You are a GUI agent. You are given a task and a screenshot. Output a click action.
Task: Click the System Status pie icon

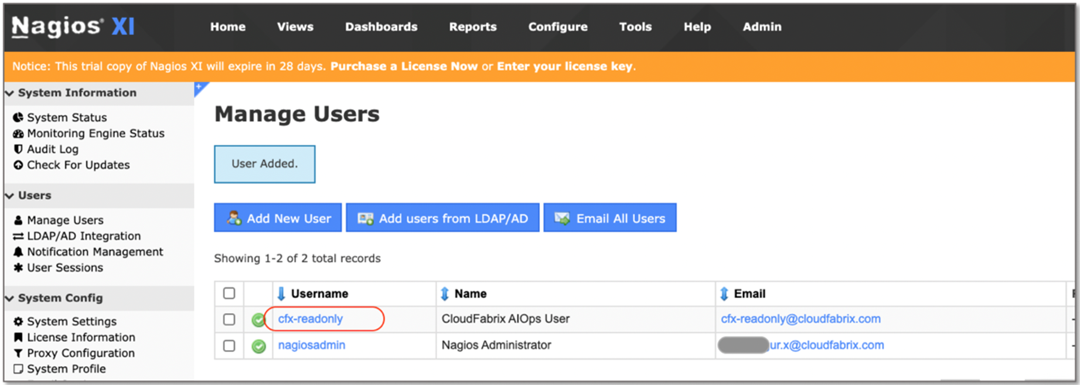point(19,118)
